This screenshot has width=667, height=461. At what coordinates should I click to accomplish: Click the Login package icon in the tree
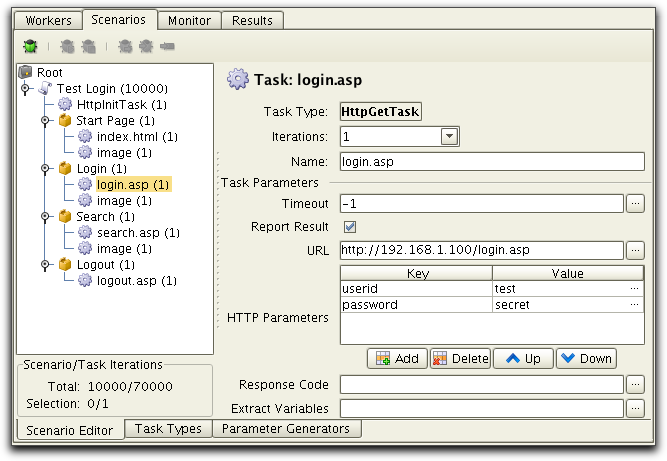point(65,168)
